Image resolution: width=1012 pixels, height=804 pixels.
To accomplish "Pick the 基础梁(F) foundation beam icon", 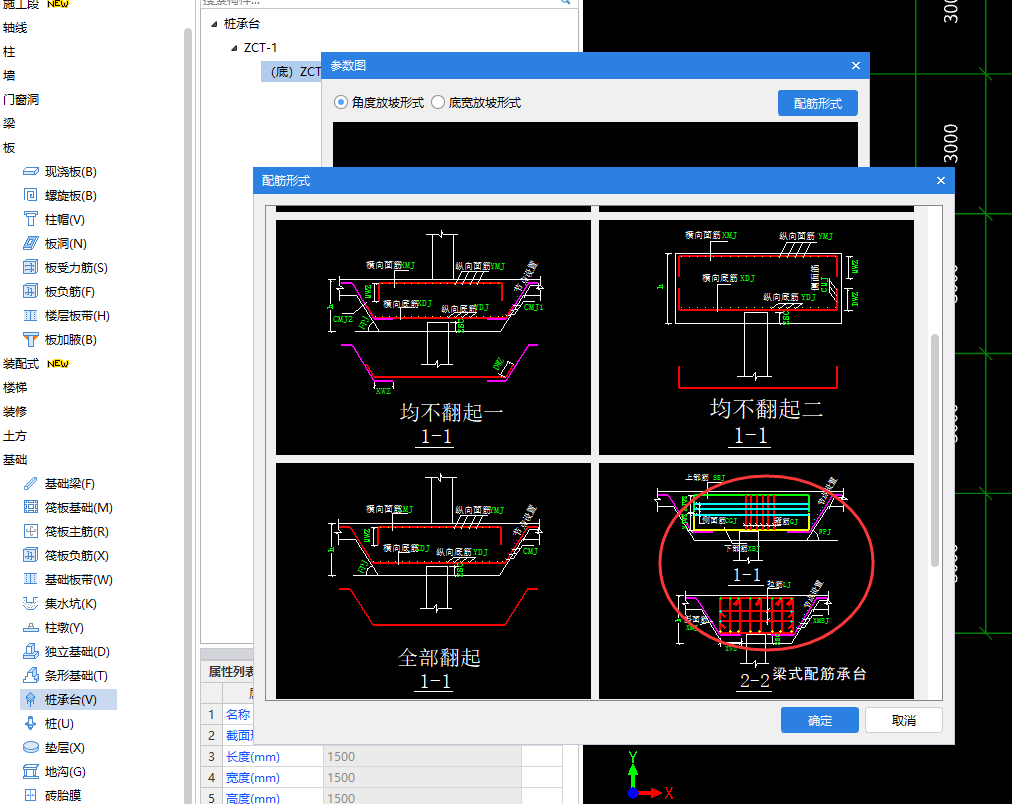I will (30, 483).
